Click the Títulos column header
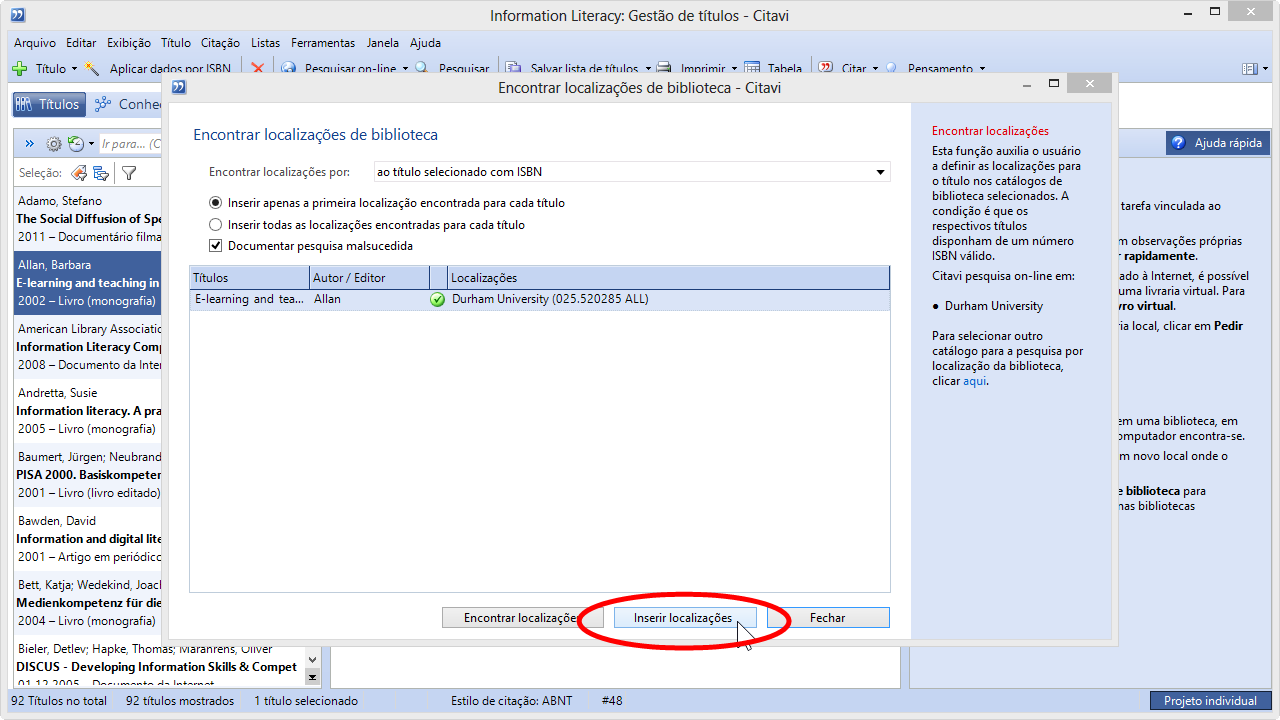 250,277
